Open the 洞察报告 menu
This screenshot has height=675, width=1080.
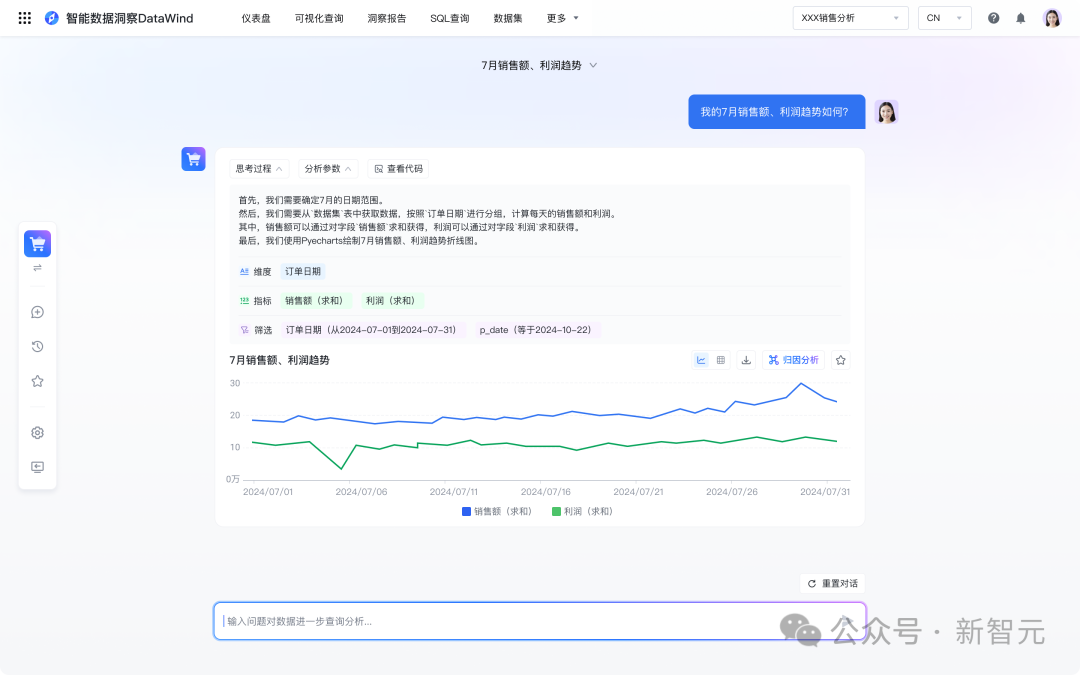[x=387, y=19]
